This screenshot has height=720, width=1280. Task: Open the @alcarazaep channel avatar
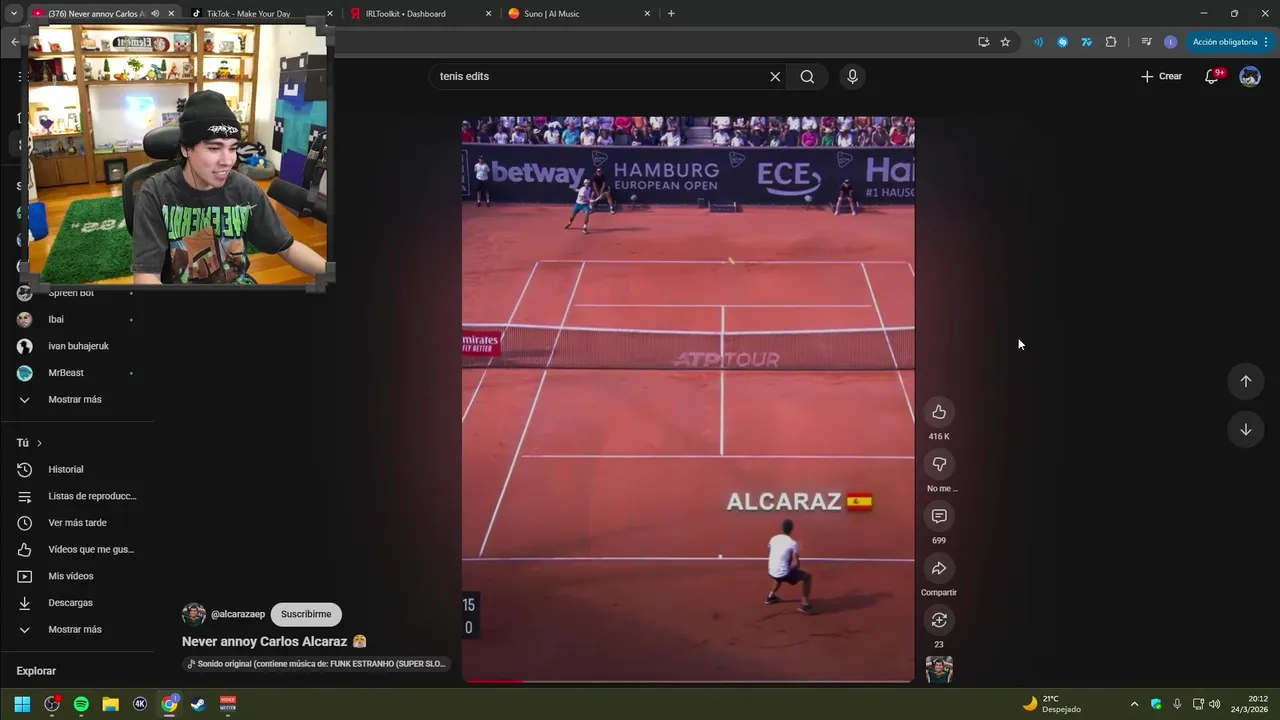[194, 614]
